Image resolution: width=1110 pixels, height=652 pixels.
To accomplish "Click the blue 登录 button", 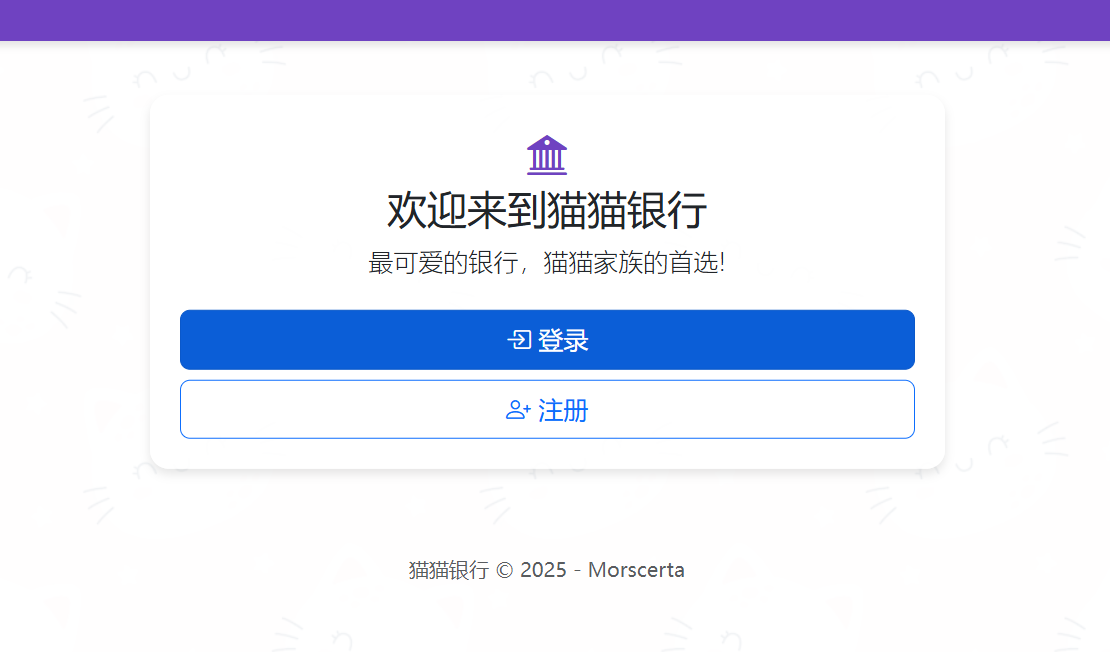I will (x=547, y=340).
